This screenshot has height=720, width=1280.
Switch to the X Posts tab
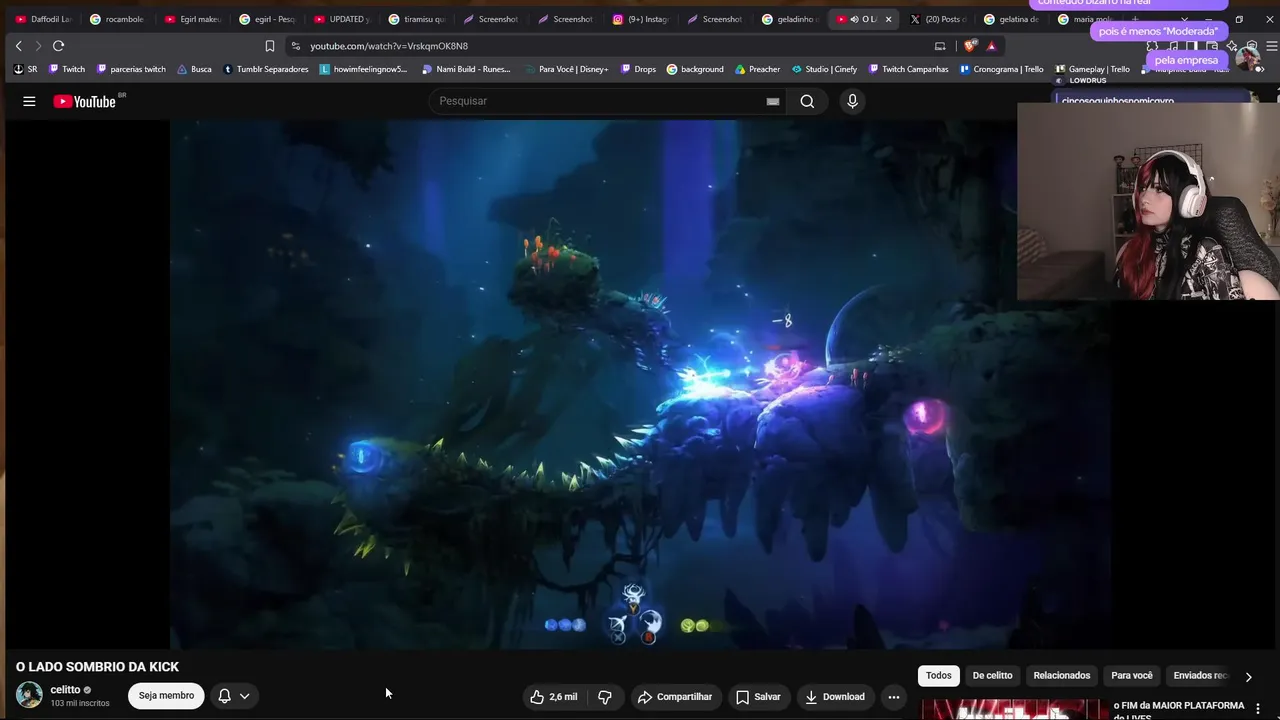pyautogui.click(x=938, y=19)
